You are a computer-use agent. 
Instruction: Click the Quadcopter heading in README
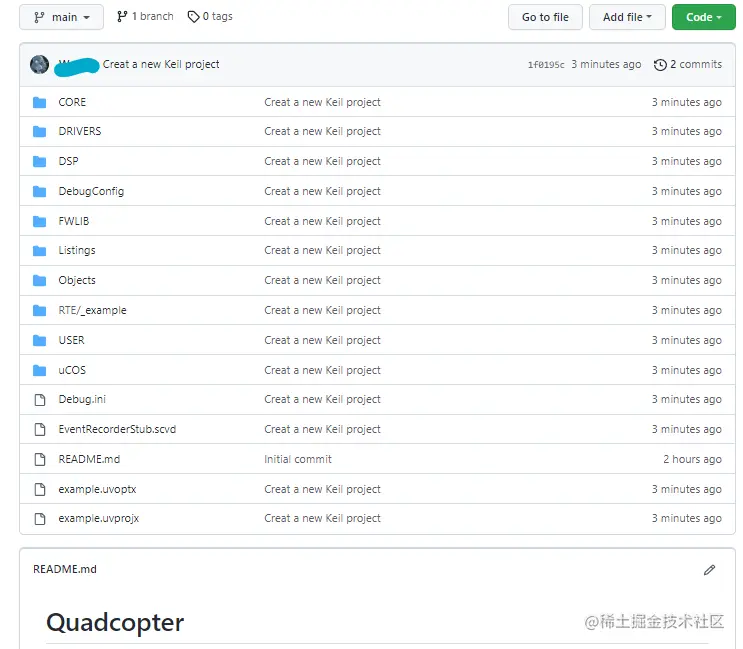(115, 622)
